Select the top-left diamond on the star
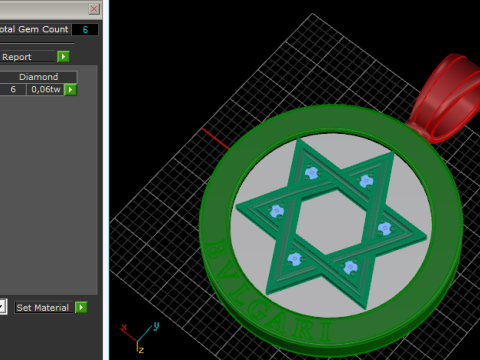Image resolution: width=480 pixels, height=360 pixels. click(312, 173)
